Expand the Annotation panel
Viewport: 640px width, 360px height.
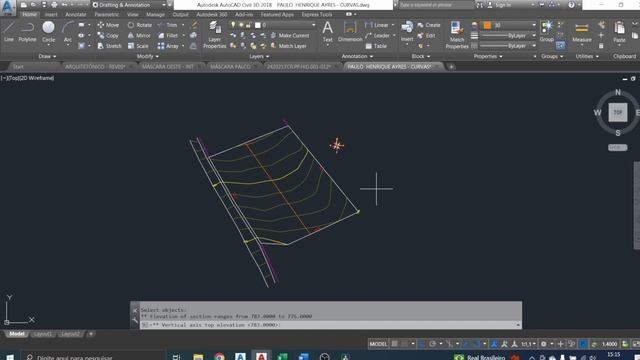point(357,56)
